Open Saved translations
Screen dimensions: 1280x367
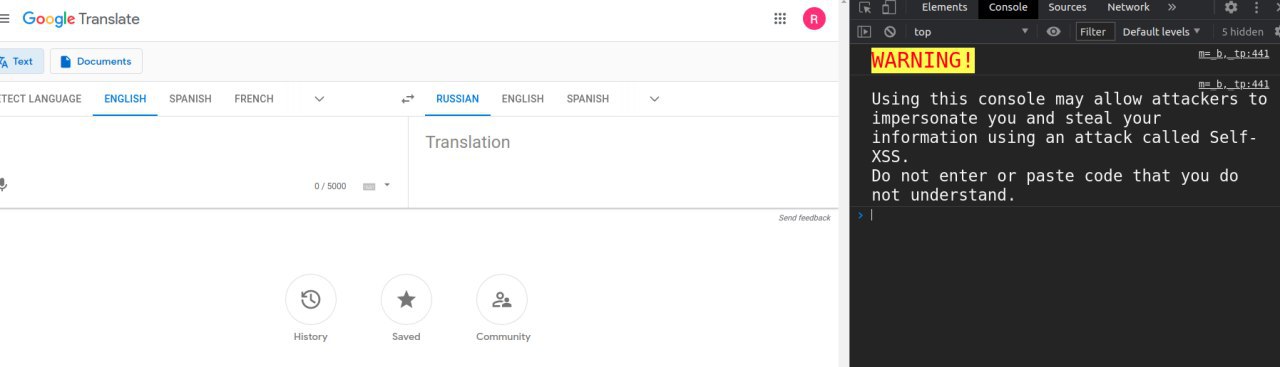pos(406,300)
